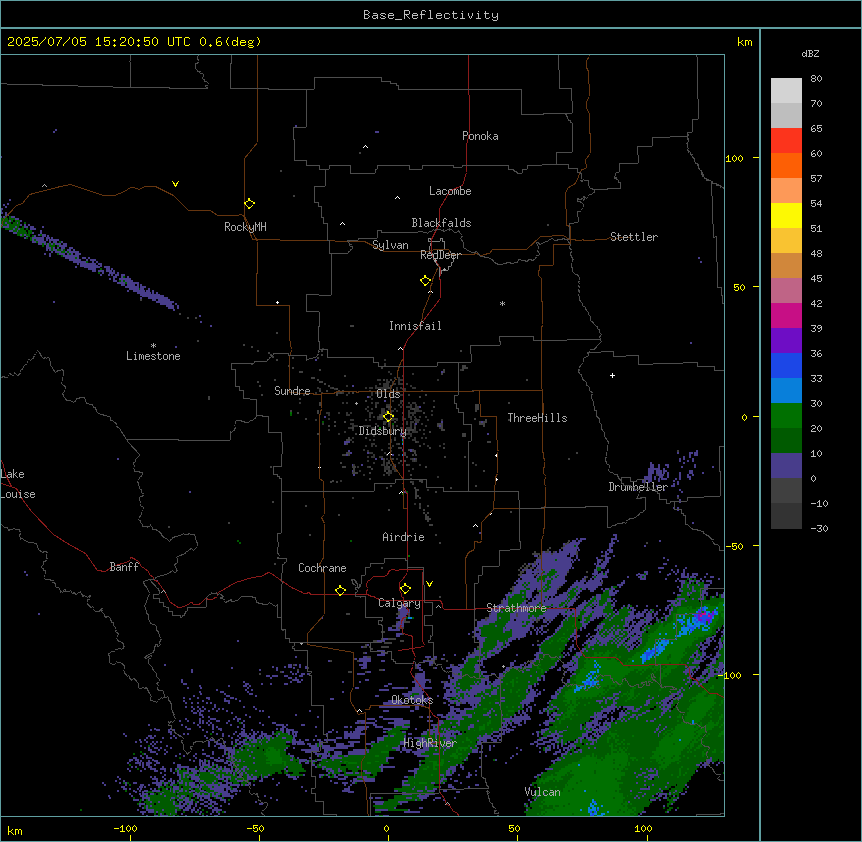Select the magenta 42 dBZ legend swatch
The image size is (862, 842).
click(x=786, y=315)
